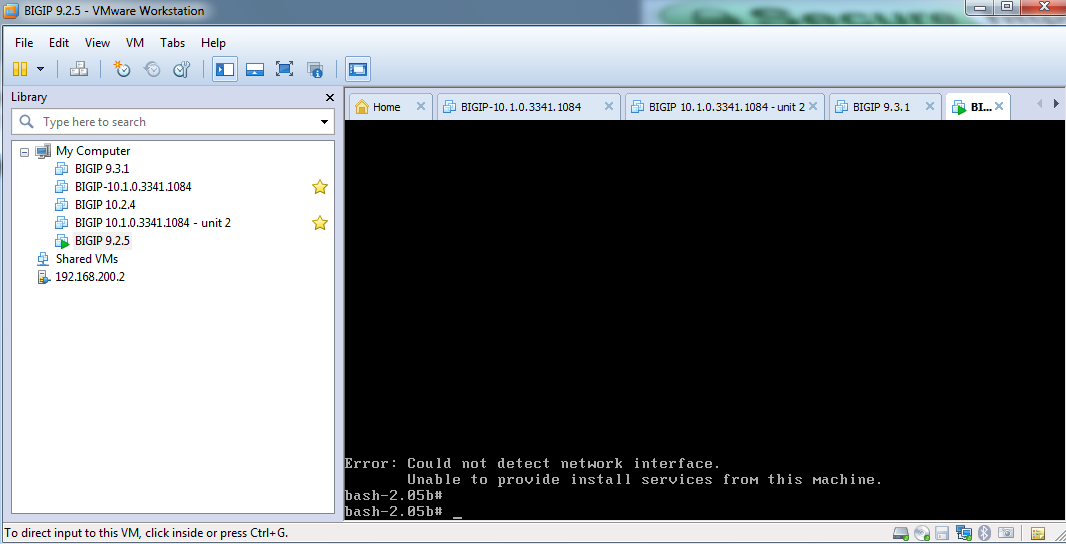Image resolution: width=1066 pixels, height=544 pixels.
Task: Open the File menu
Action: coord(24,43)
